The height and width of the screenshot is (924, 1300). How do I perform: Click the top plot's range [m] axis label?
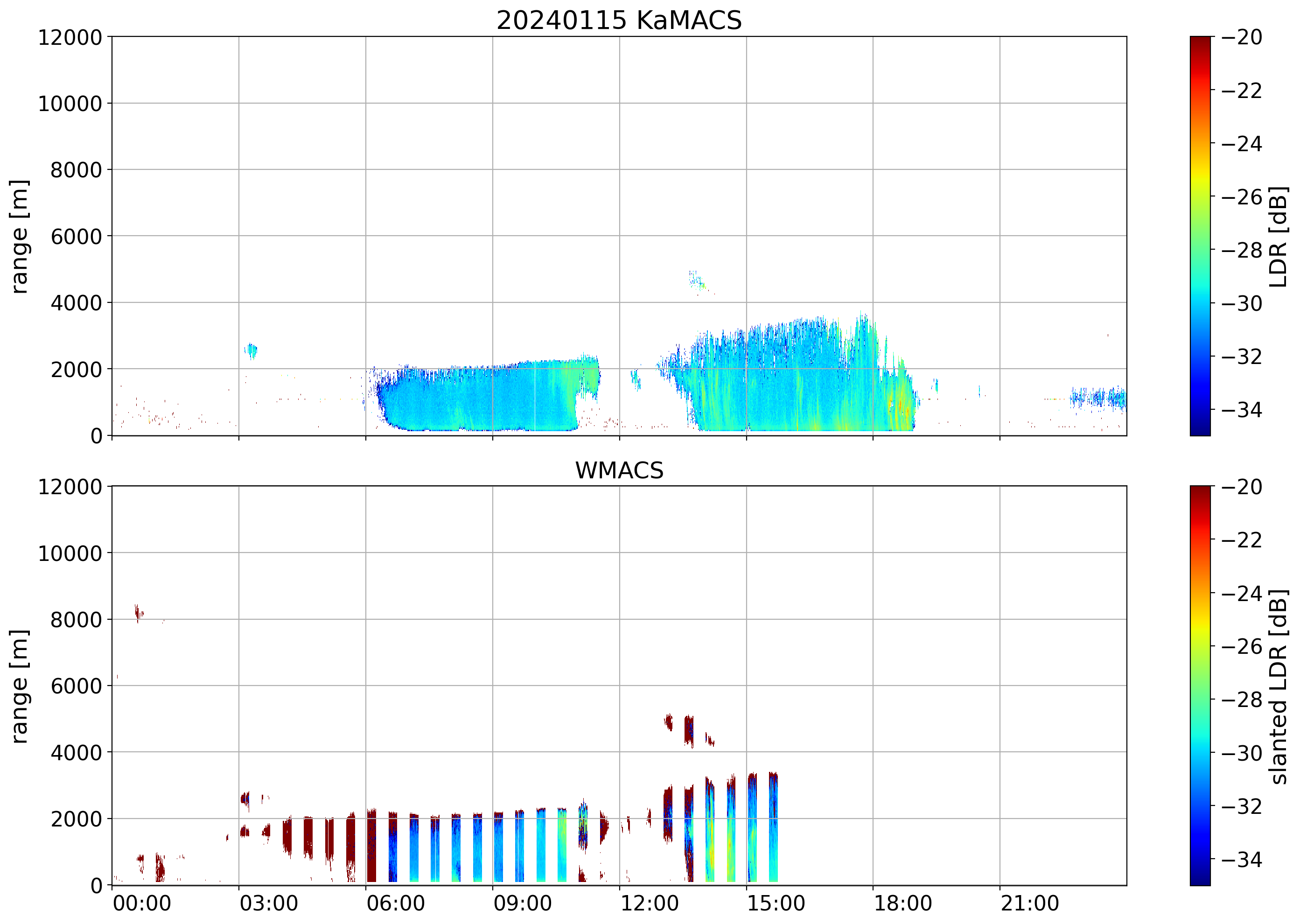(x=19, y=236)
